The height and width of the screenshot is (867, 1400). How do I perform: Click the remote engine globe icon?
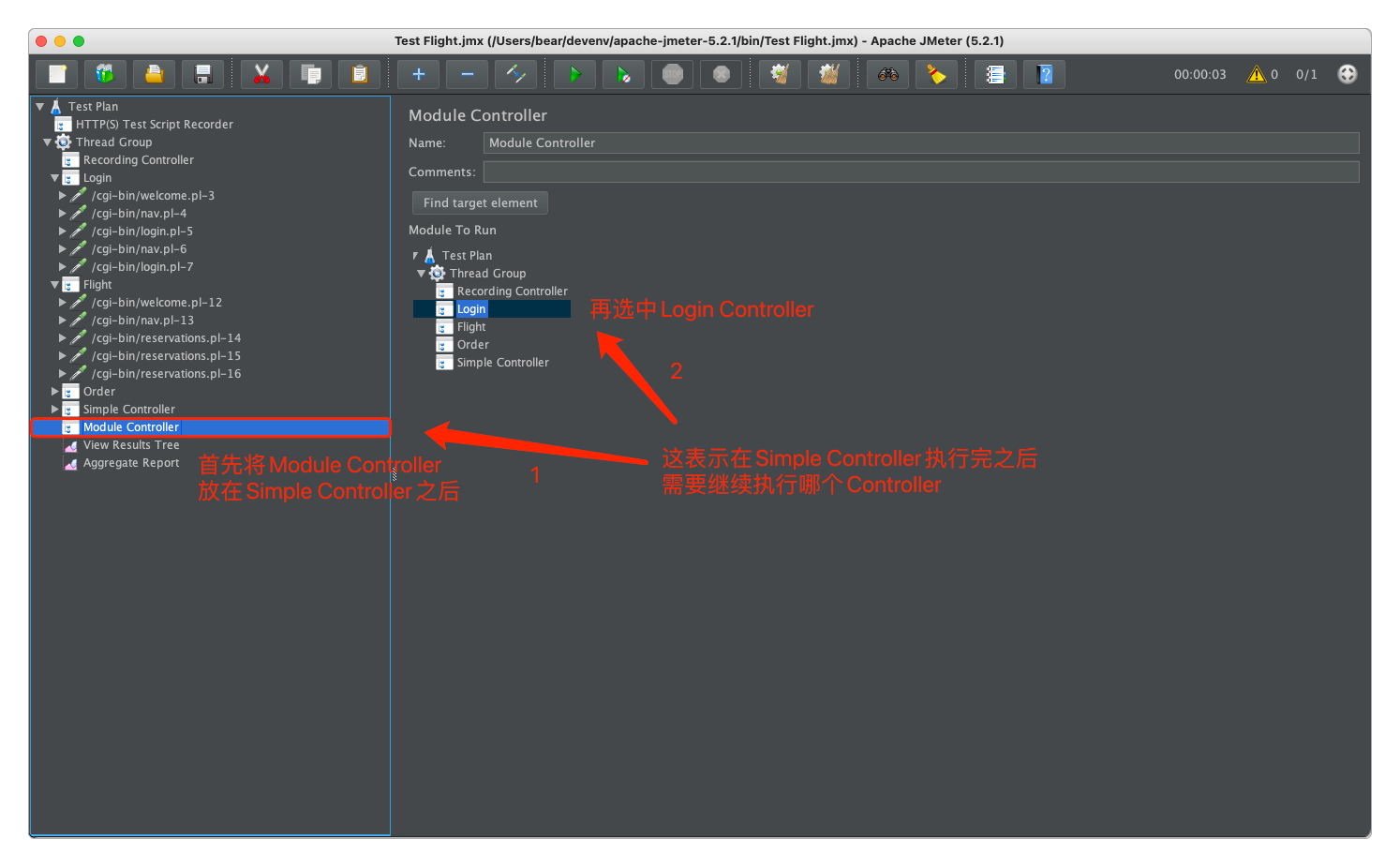pos(1348,74)
